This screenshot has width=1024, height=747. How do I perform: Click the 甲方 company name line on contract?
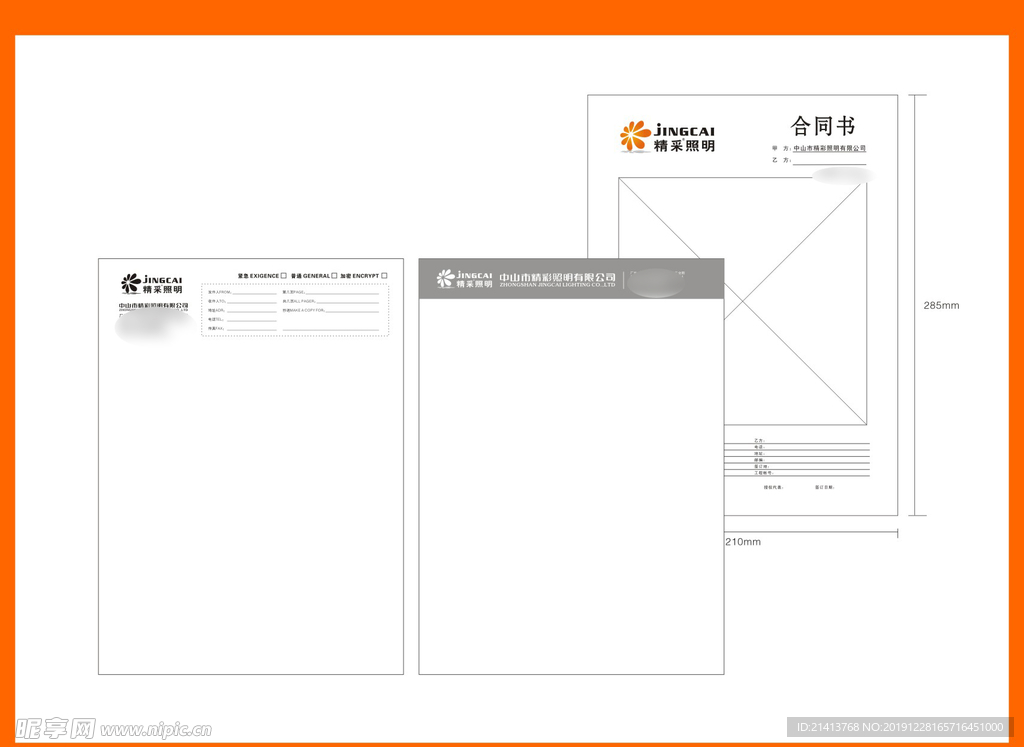coord(829,149)
